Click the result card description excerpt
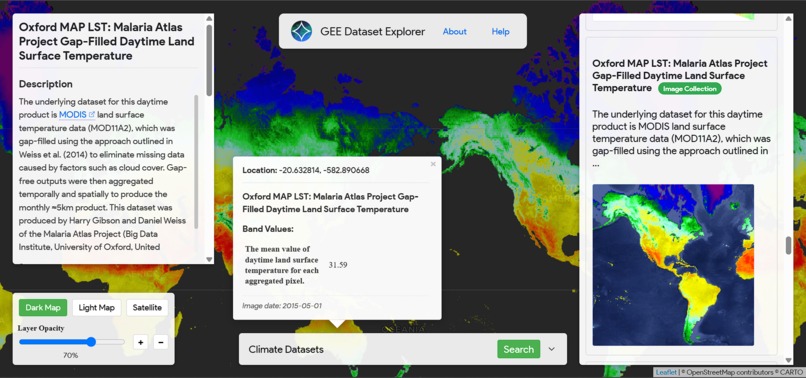This screenshot has height=378, width=806. pos(681,139)
